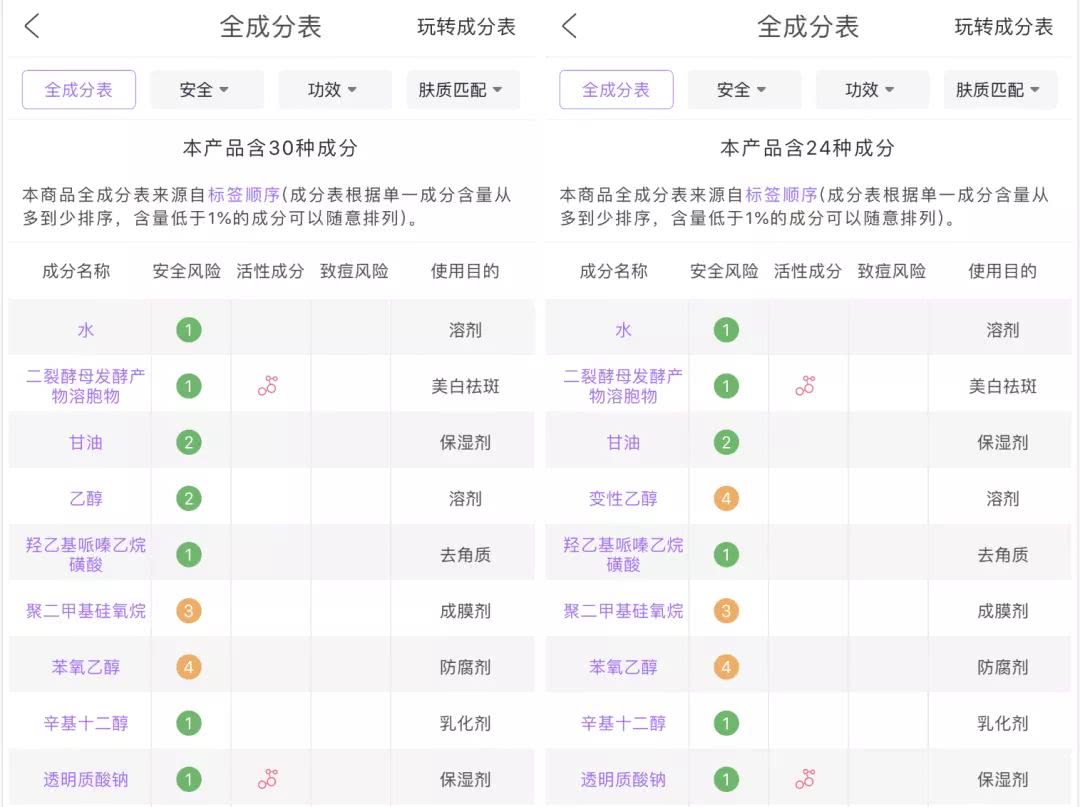Tap the left back arrow icon
The width and height of the screenshot is (1080, 807).
point(31,27)
